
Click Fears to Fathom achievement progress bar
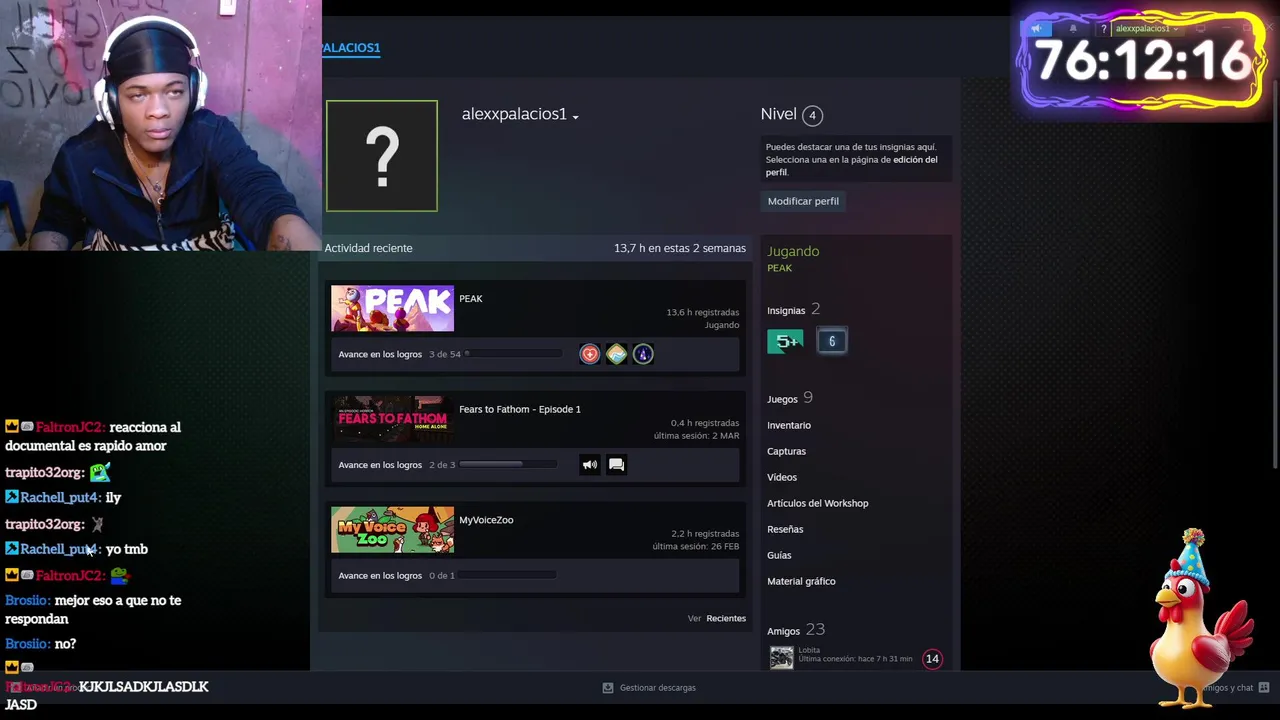point(508,464)
